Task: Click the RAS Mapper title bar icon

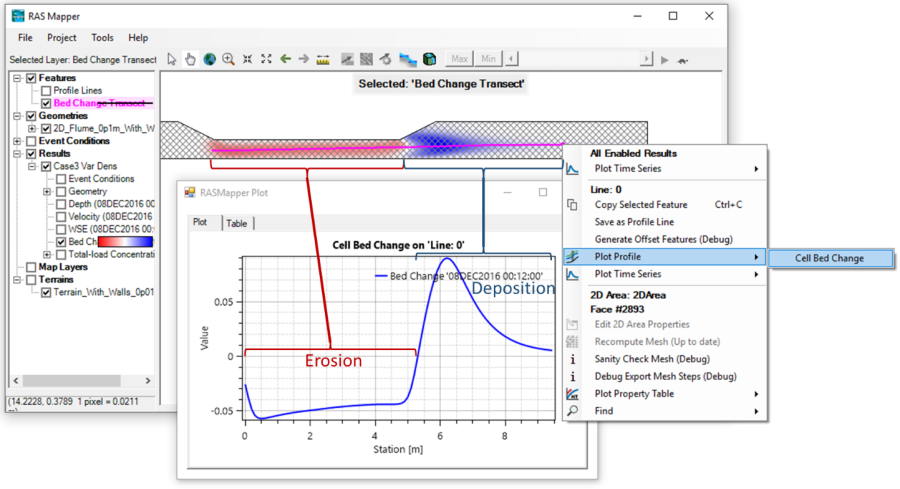Action: coord(18,16)
